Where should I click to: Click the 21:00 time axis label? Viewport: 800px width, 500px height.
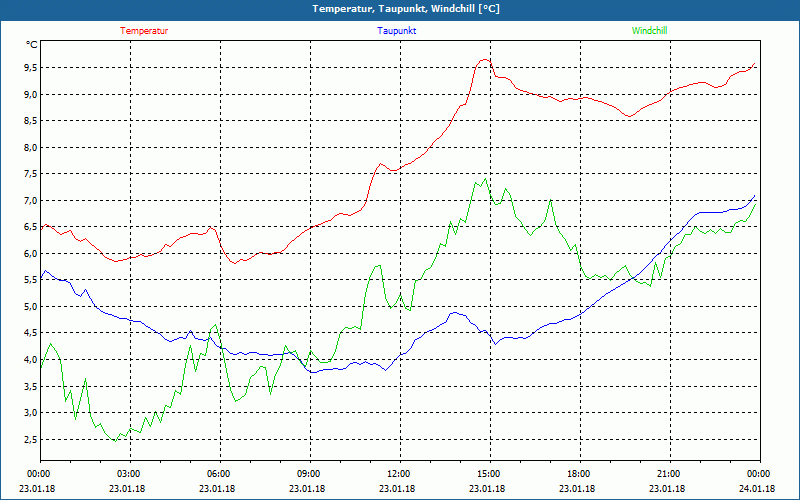[670, 474]
